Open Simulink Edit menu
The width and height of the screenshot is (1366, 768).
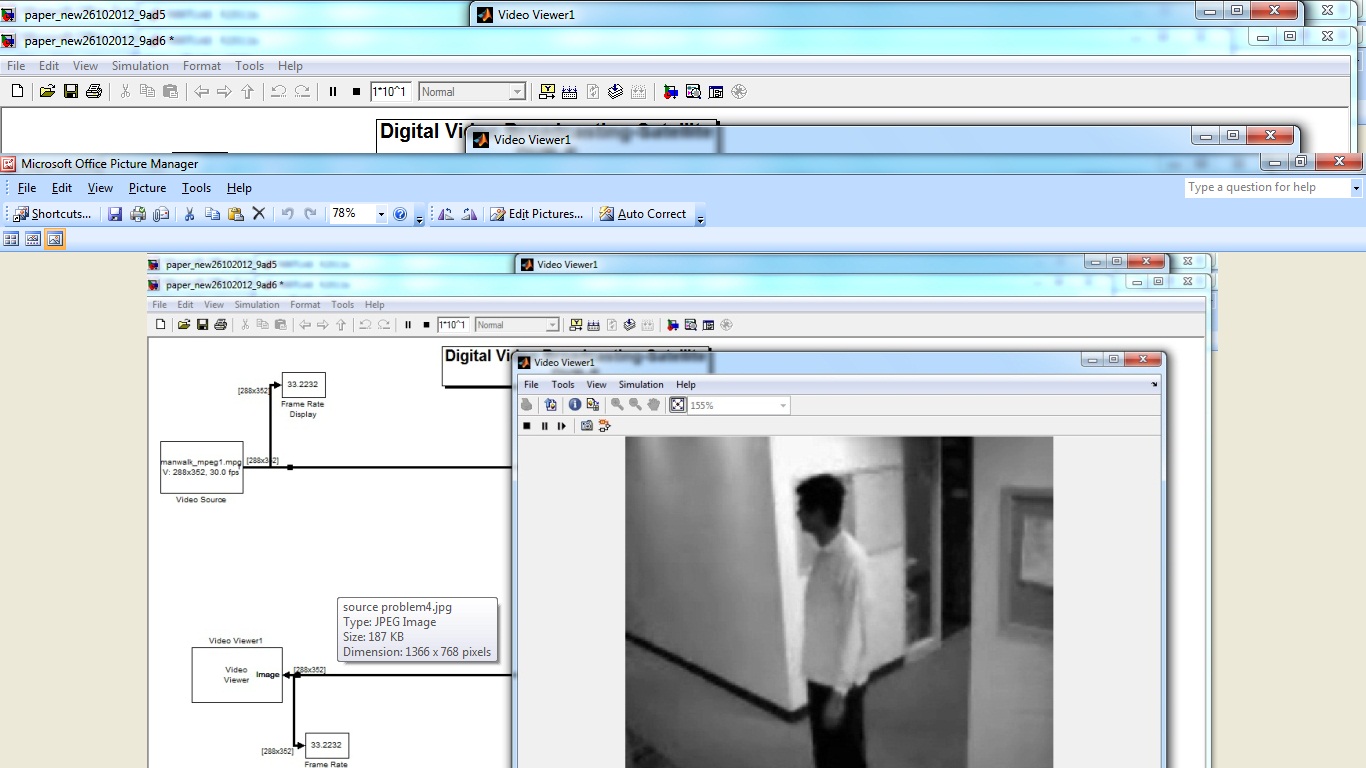coord(49,66)
